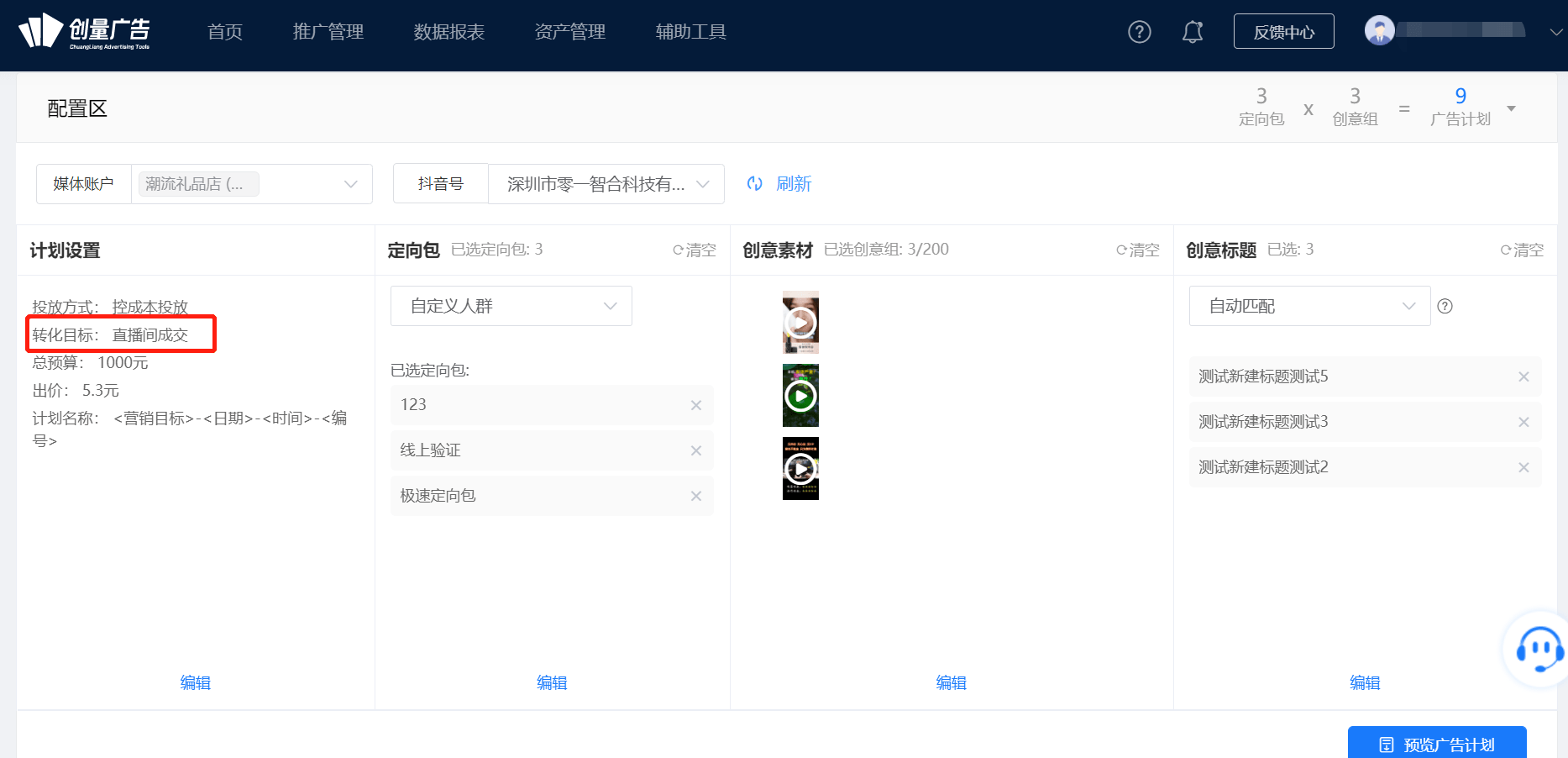Delete the title 测试新建标题测试5

(x=1523, y=376)
